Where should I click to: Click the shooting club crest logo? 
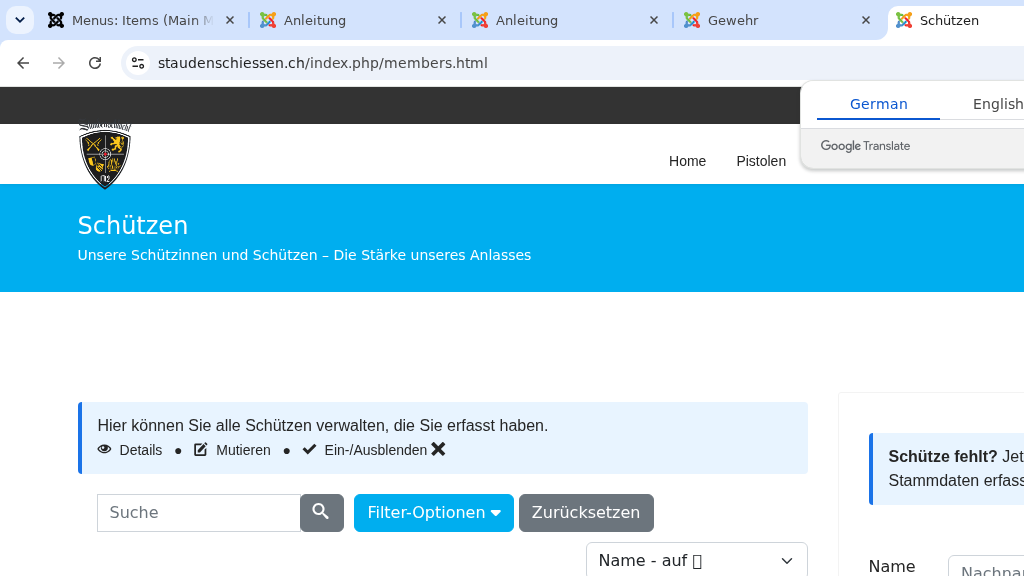[104, 155]
